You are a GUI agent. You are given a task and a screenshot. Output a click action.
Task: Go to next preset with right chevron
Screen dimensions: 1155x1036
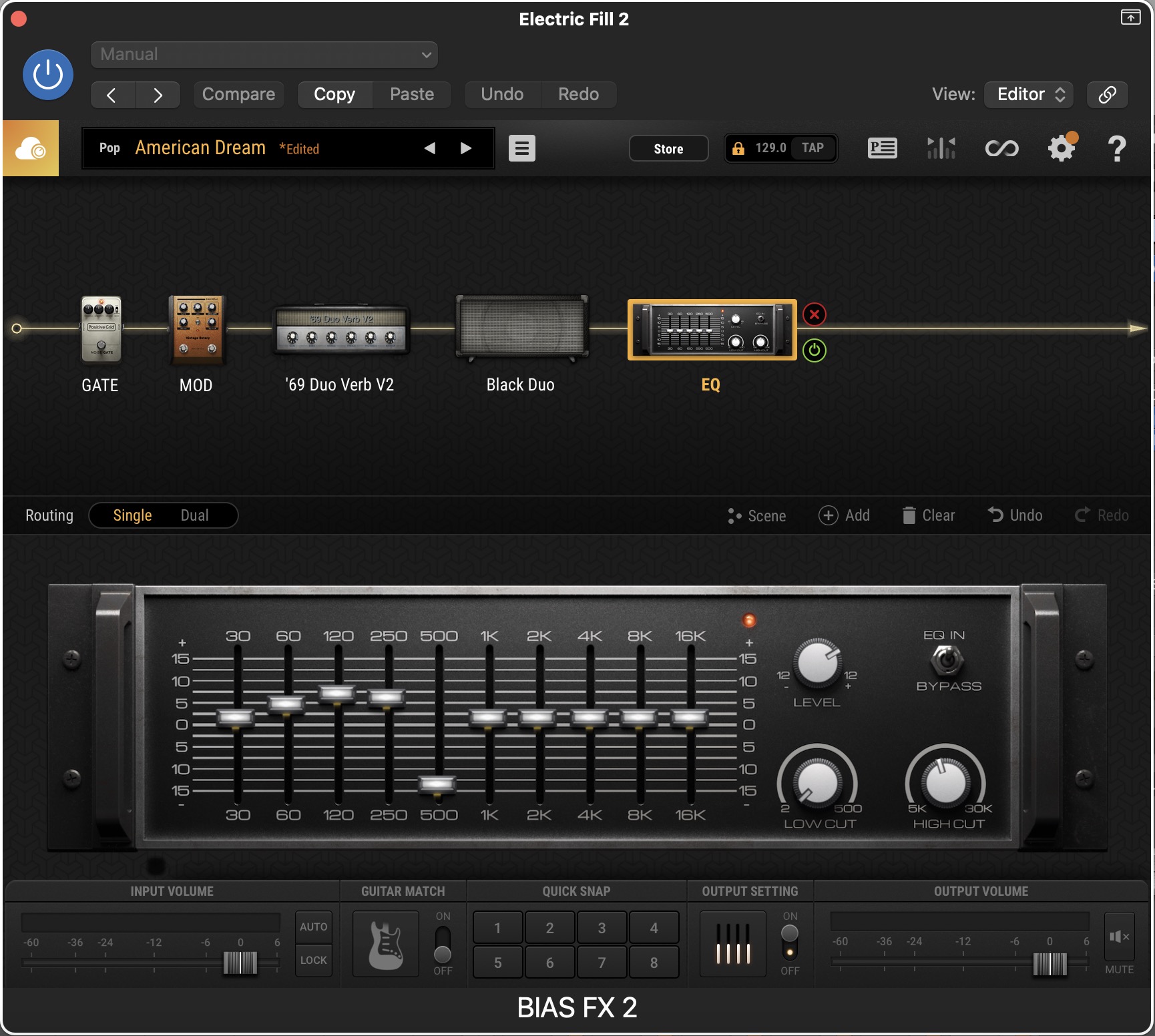click(x=158, y=95)
